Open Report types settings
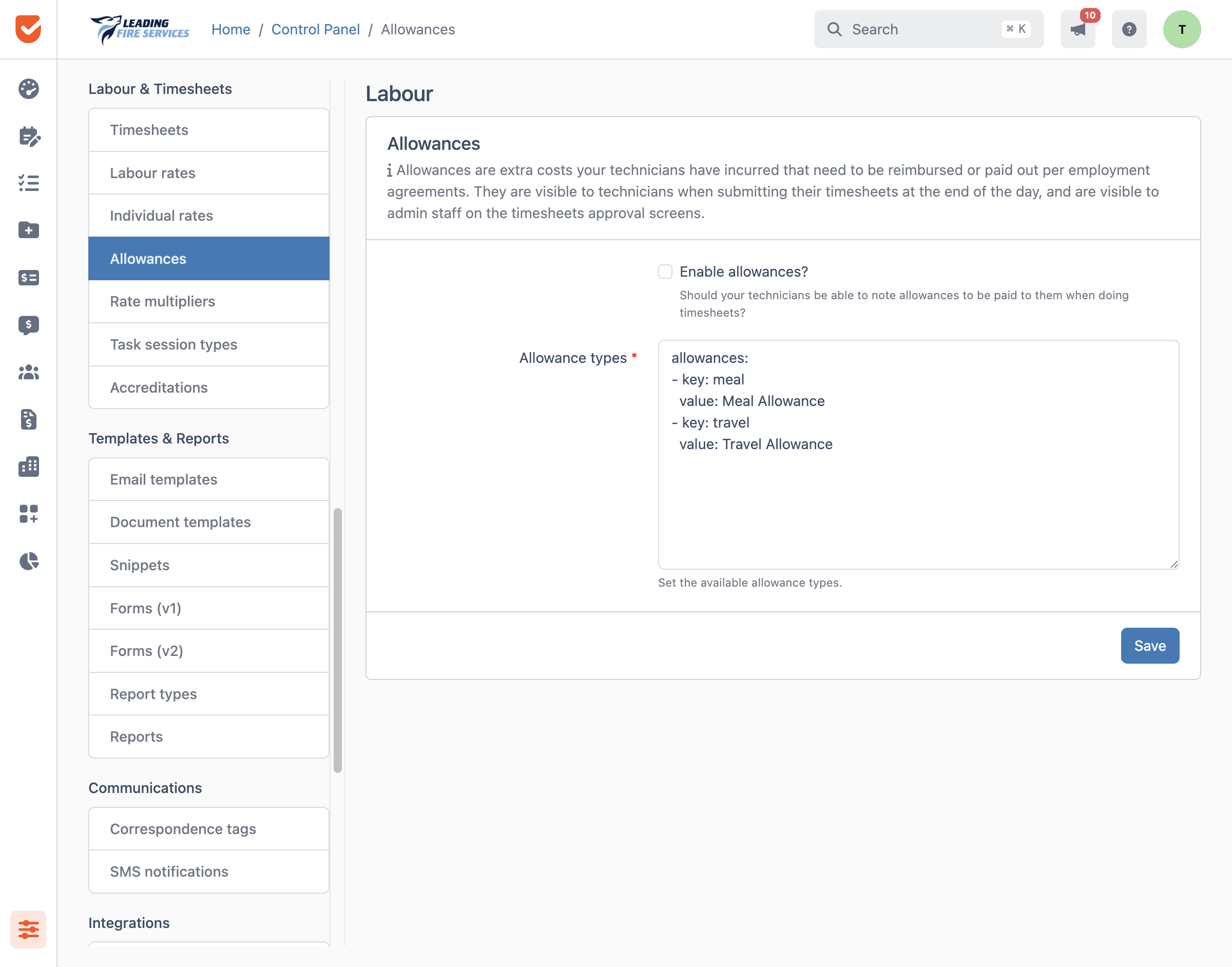Viewport: 1232px width, 967px height. [x=209, y=693]
